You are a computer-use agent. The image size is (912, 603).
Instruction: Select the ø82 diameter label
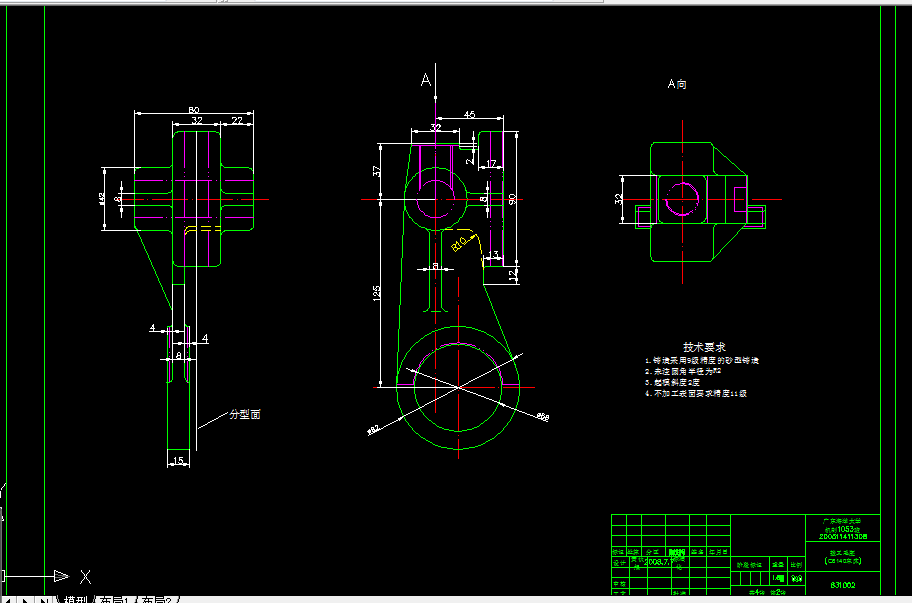click(x=373, y=430)
